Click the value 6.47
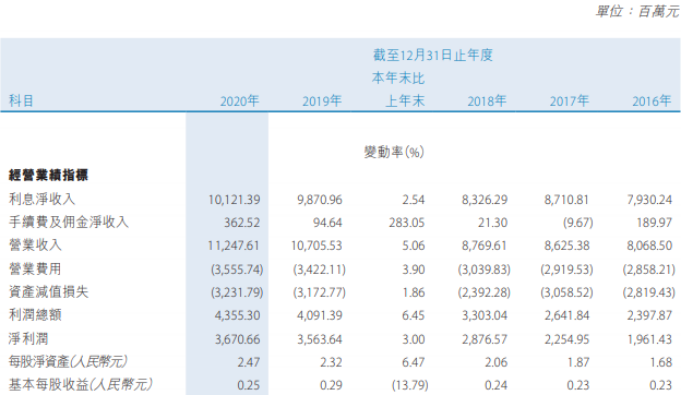 click(413, 362)
